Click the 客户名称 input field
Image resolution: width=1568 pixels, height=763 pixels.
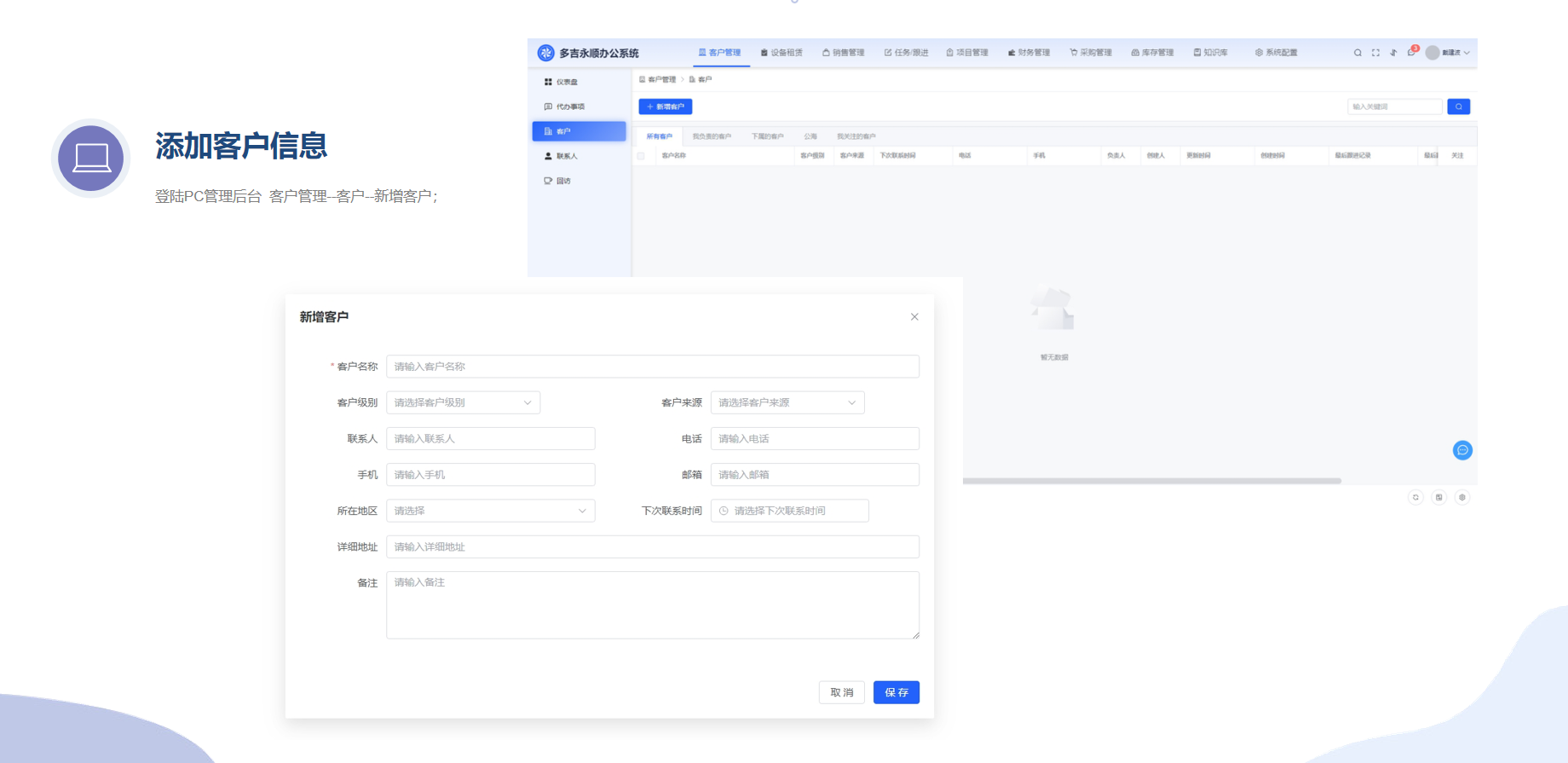(652, 367)
